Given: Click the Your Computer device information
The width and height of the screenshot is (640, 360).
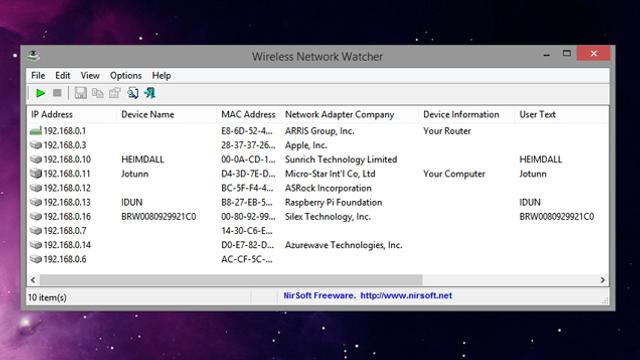Looking at the screenshot, I should [x=454, y=174].
